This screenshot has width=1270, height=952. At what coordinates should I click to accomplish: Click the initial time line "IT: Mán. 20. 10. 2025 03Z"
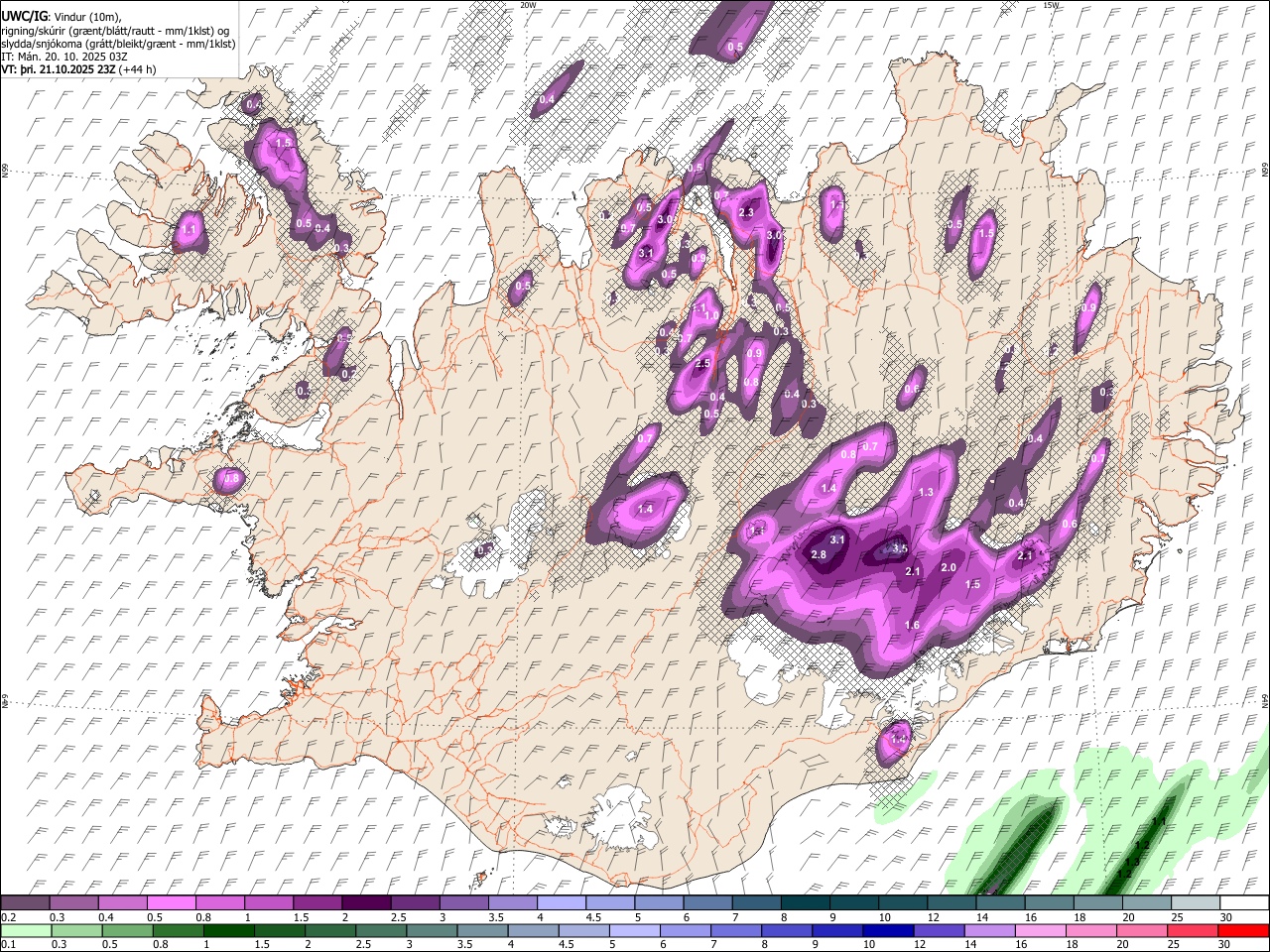[63, 57]
